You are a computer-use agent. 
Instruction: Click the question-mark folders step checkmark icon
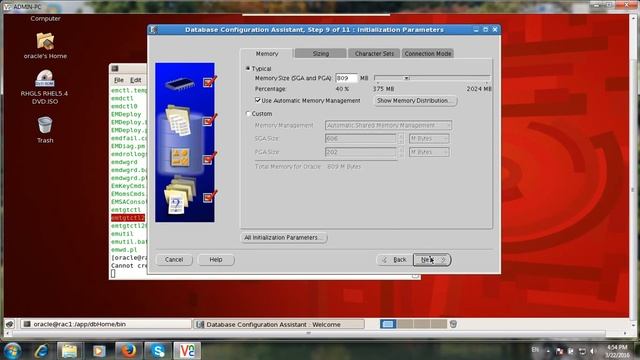[209, 197]
